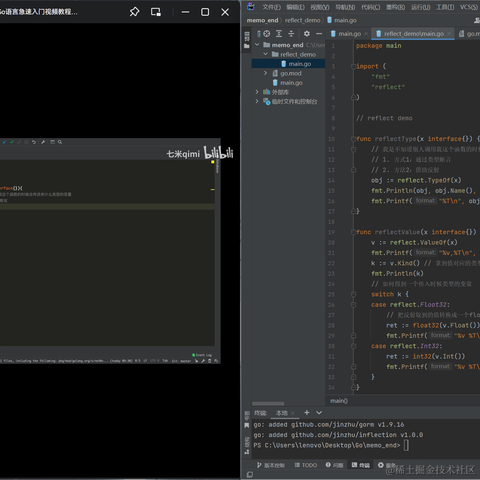The width and height of the screenshot is (480, 480).
Task: Open the 文件(F) menu
Action: (x=271, y=7)
